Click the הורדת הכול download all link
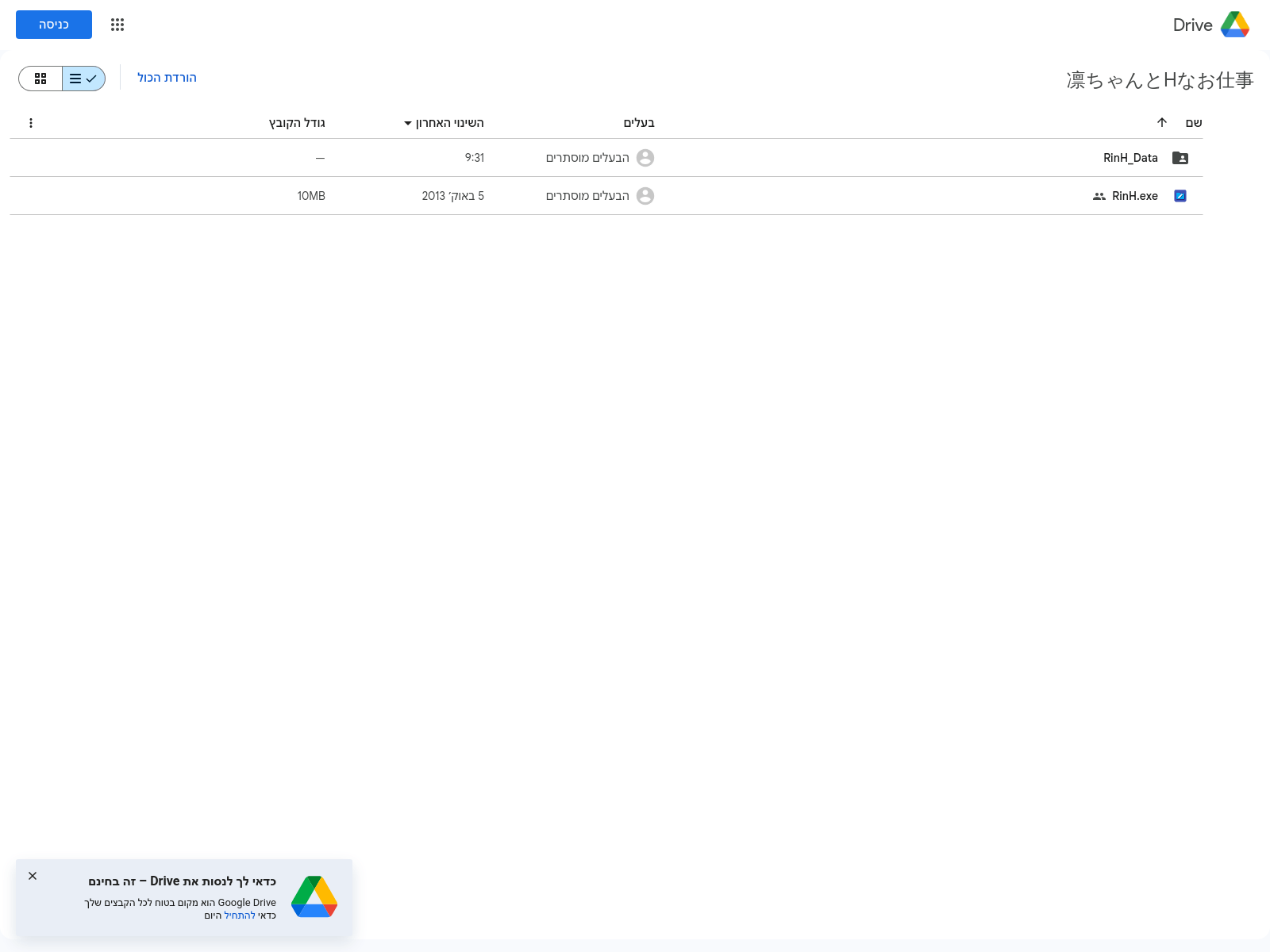 click(x=167, y=78)
